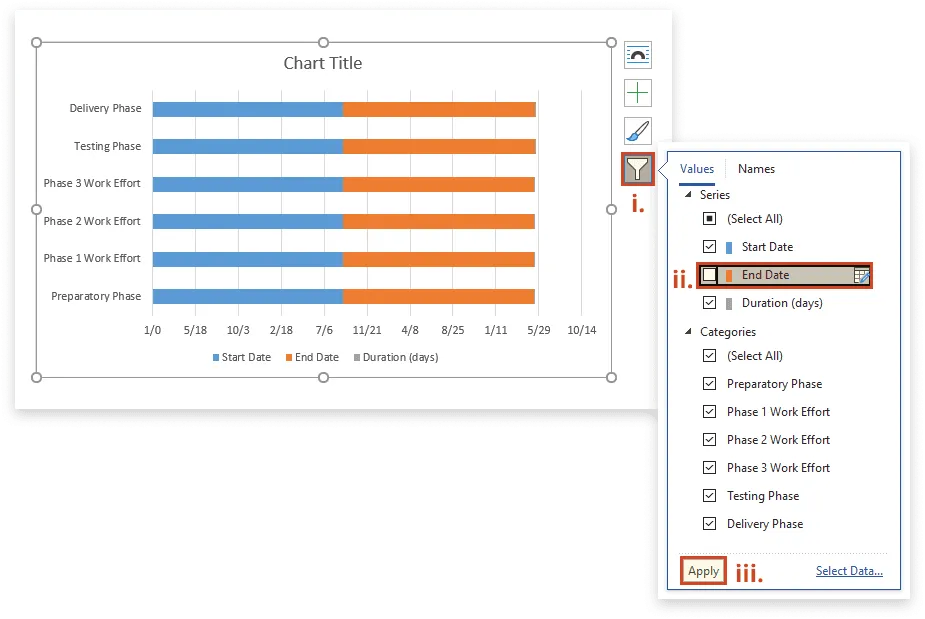
Task: Open Chart Elements plus button
Action: (638, 93)
